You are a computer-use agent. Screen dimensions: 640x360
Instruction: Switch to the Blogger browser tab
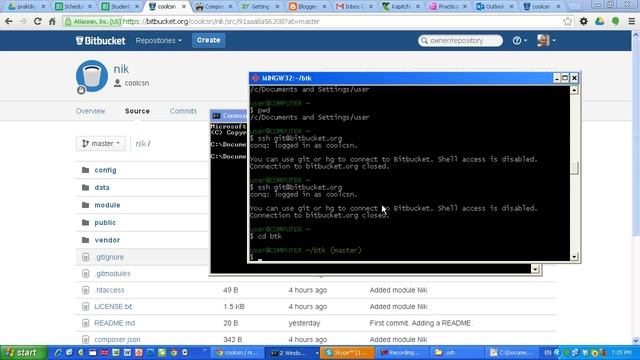(x=307, y=7)
